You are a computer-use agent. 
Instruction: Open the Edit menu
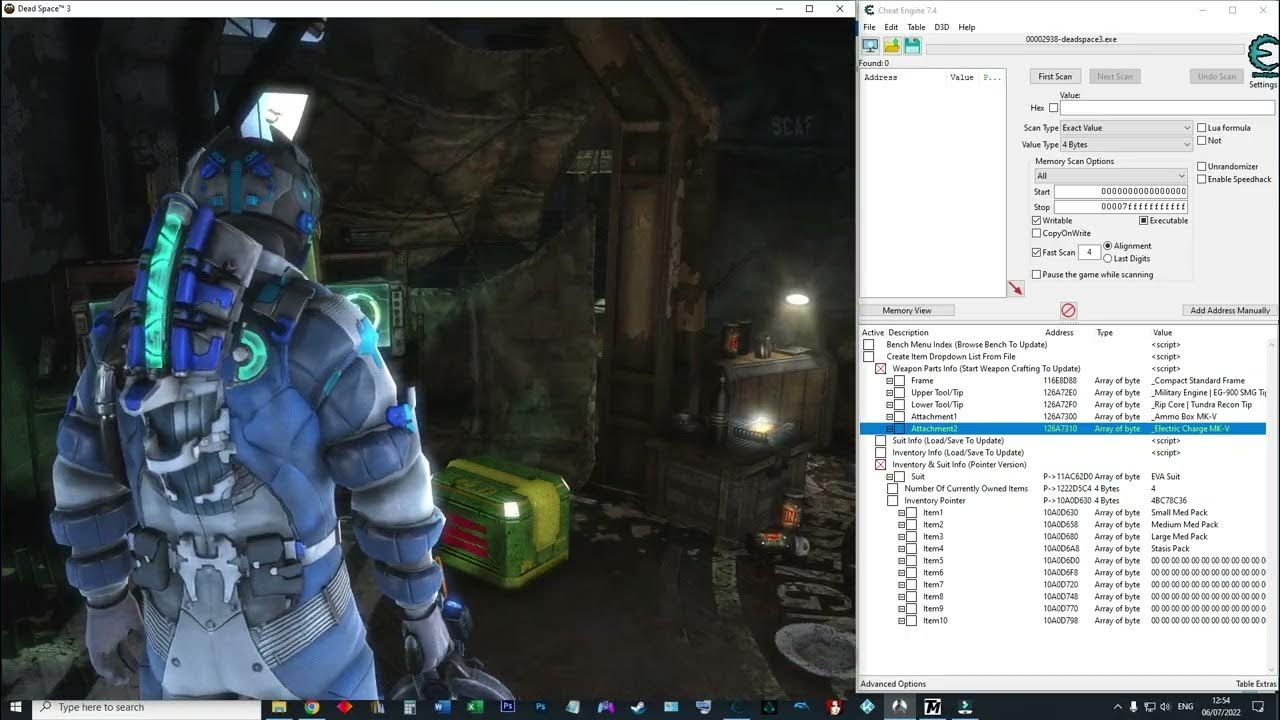[x=891, y=27]
